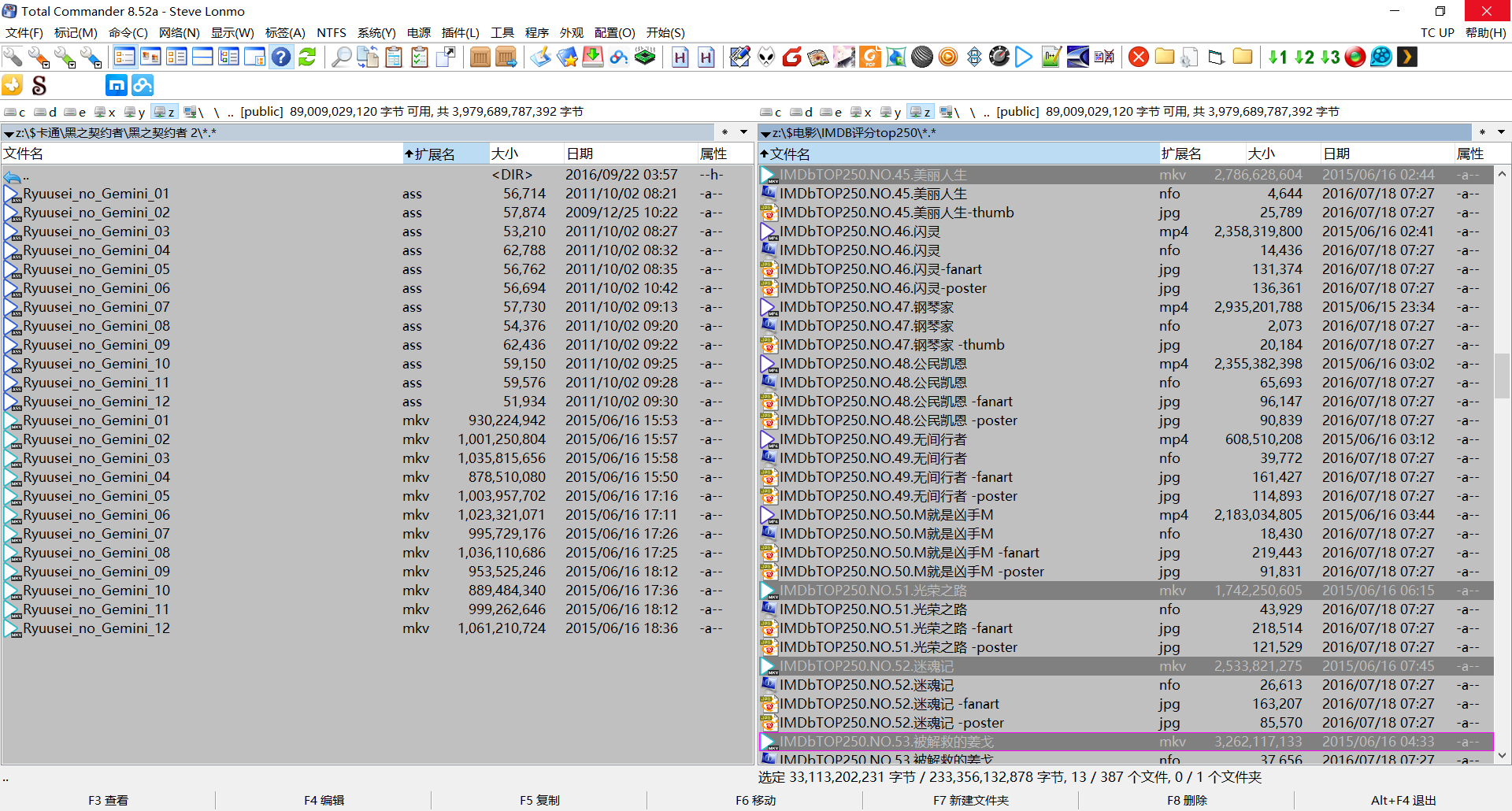Viewport: 1512px width, 811px height.
Task: Click the pack files crate icon
Action: [x=480, y=57]
